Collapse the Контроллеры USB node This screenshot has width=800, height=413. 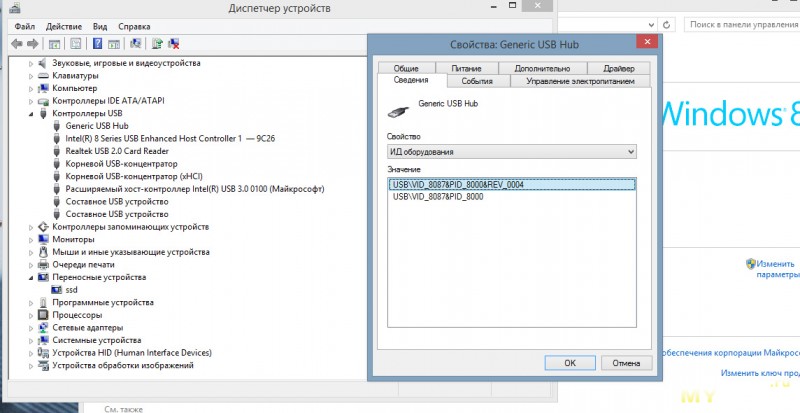(31, 114)
